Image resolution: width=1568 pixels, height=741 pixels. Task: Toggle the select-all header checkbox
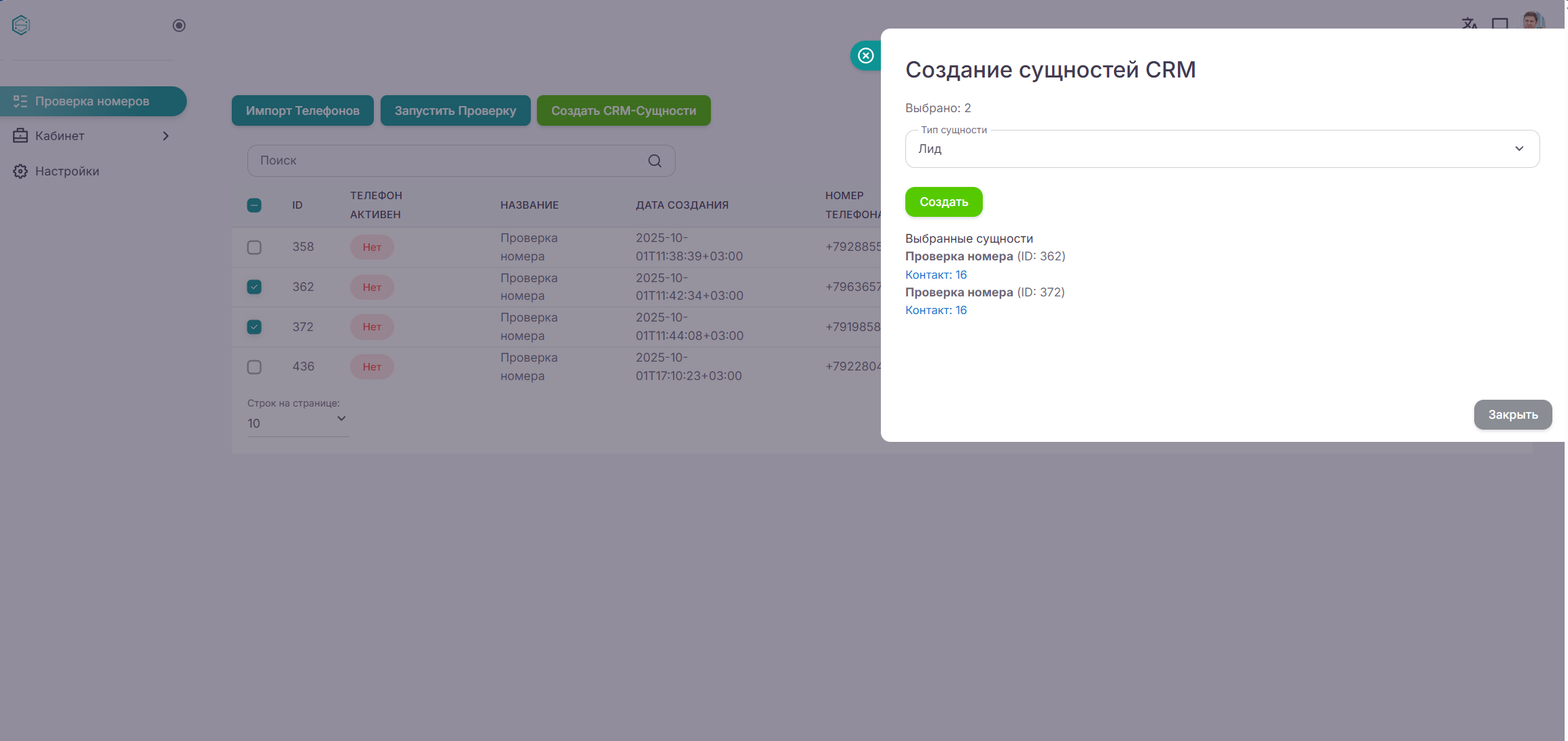254,205
